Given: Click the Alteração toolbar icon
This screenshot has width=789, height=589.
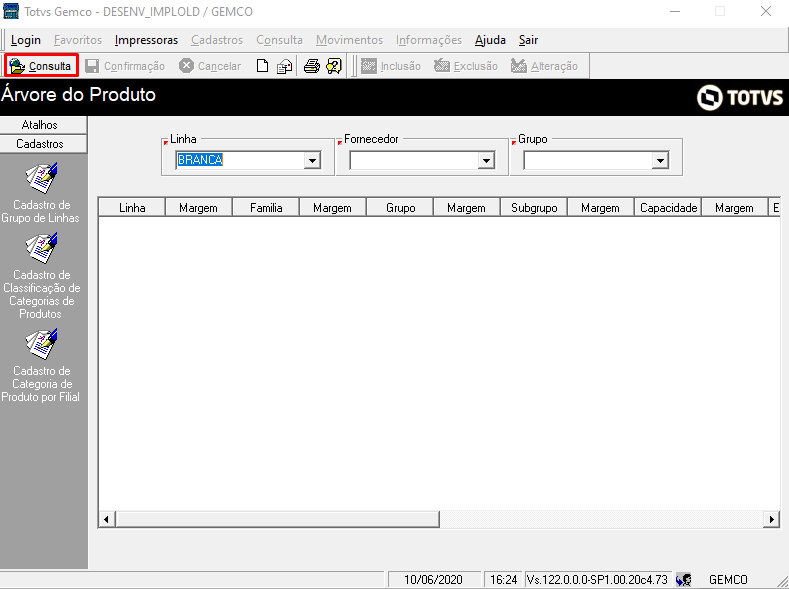Looking at the screenshot, I should tap(518, 66).
